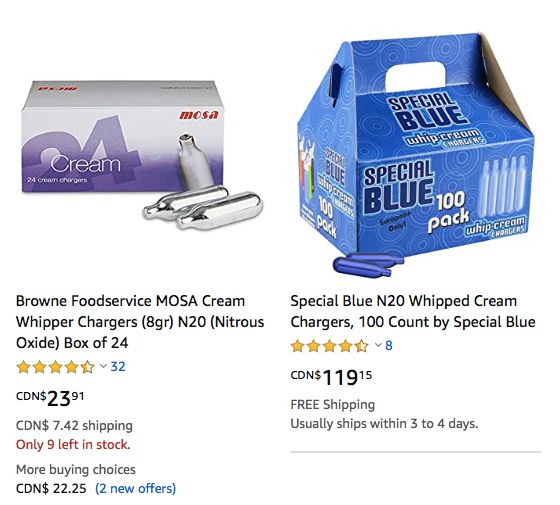View the 8 customer reviews
The height and width of the screenshot is (505, 560).
pos(389,345)
